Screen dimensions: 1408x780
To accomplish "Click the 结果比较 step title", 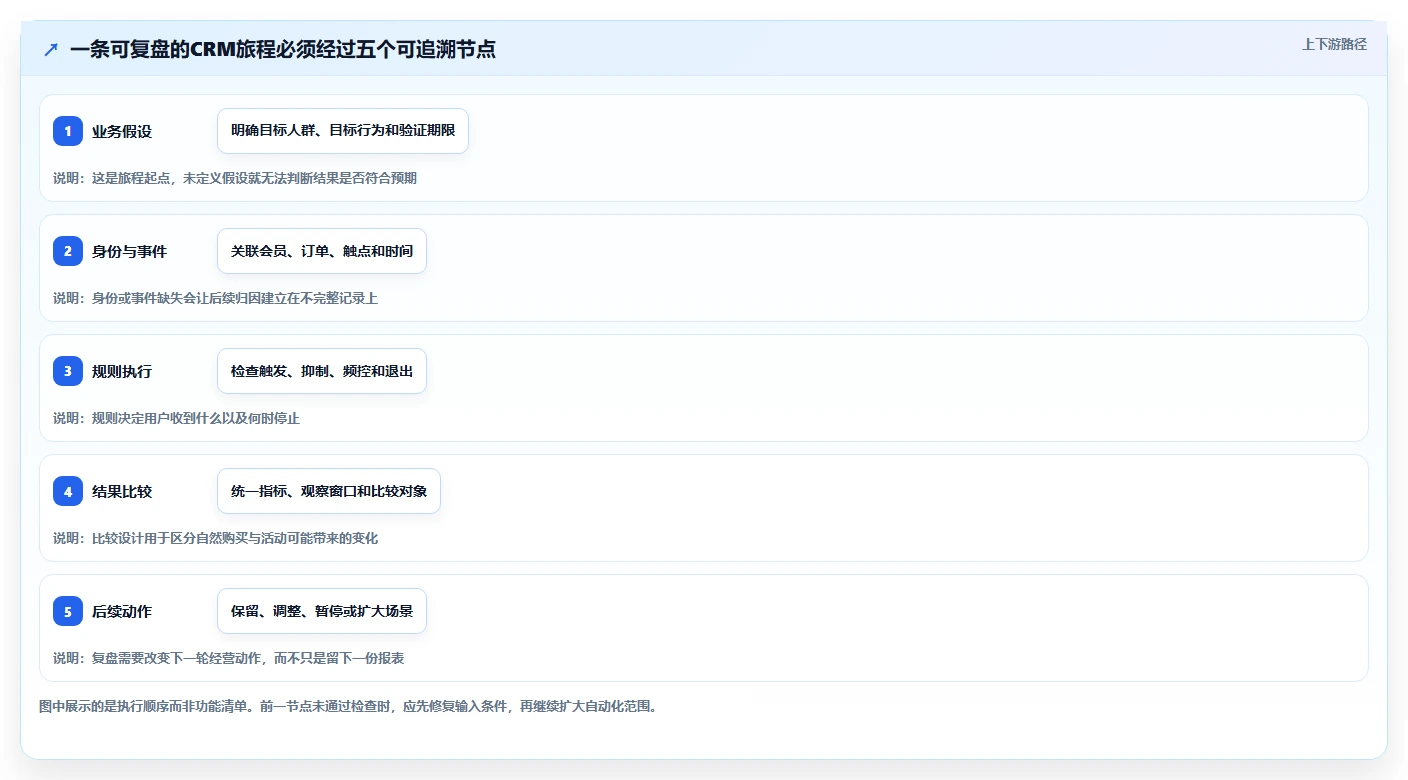I will [x=122, y=492].
